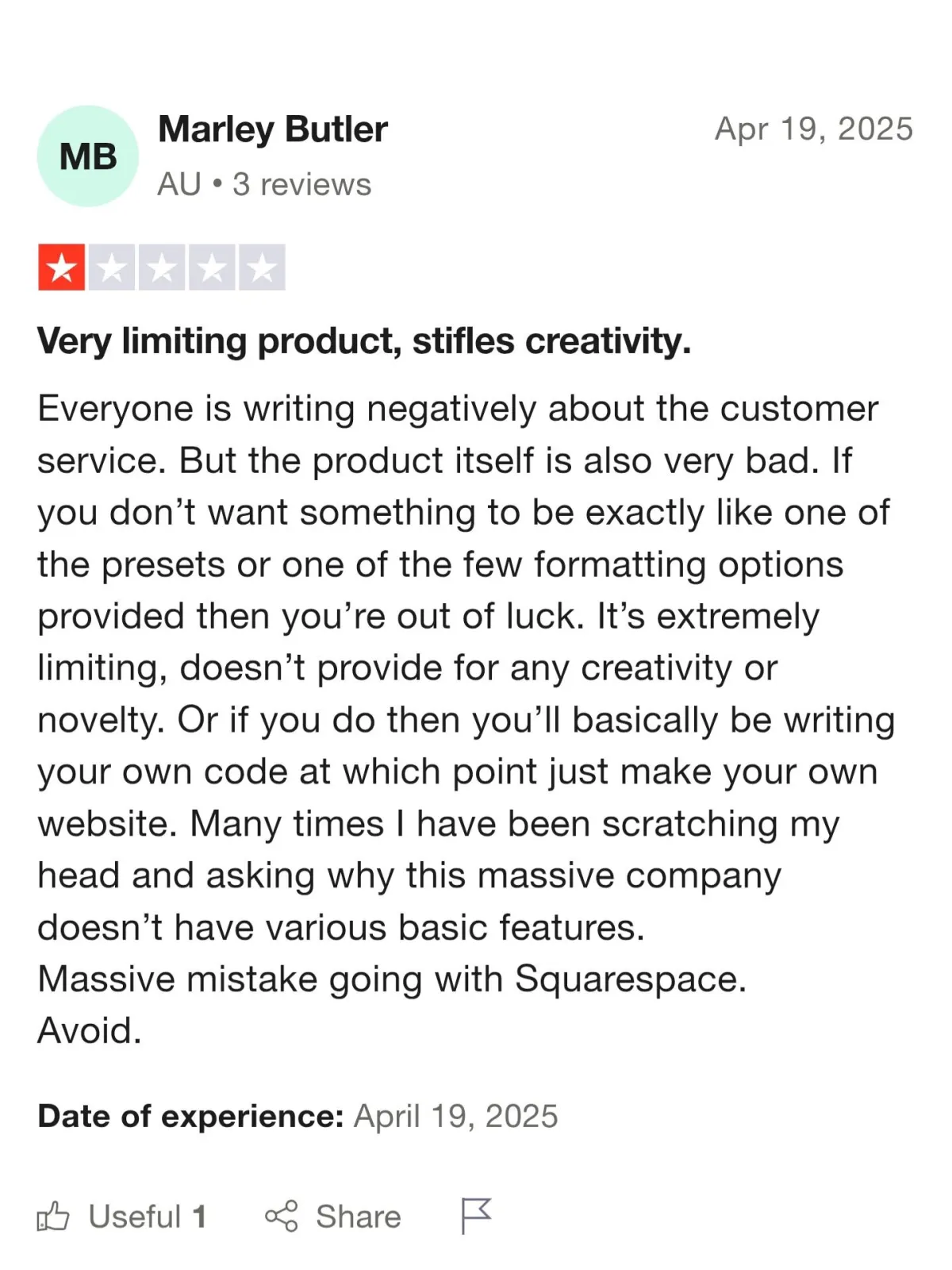Click the Share button label

tap(359, 1216)
